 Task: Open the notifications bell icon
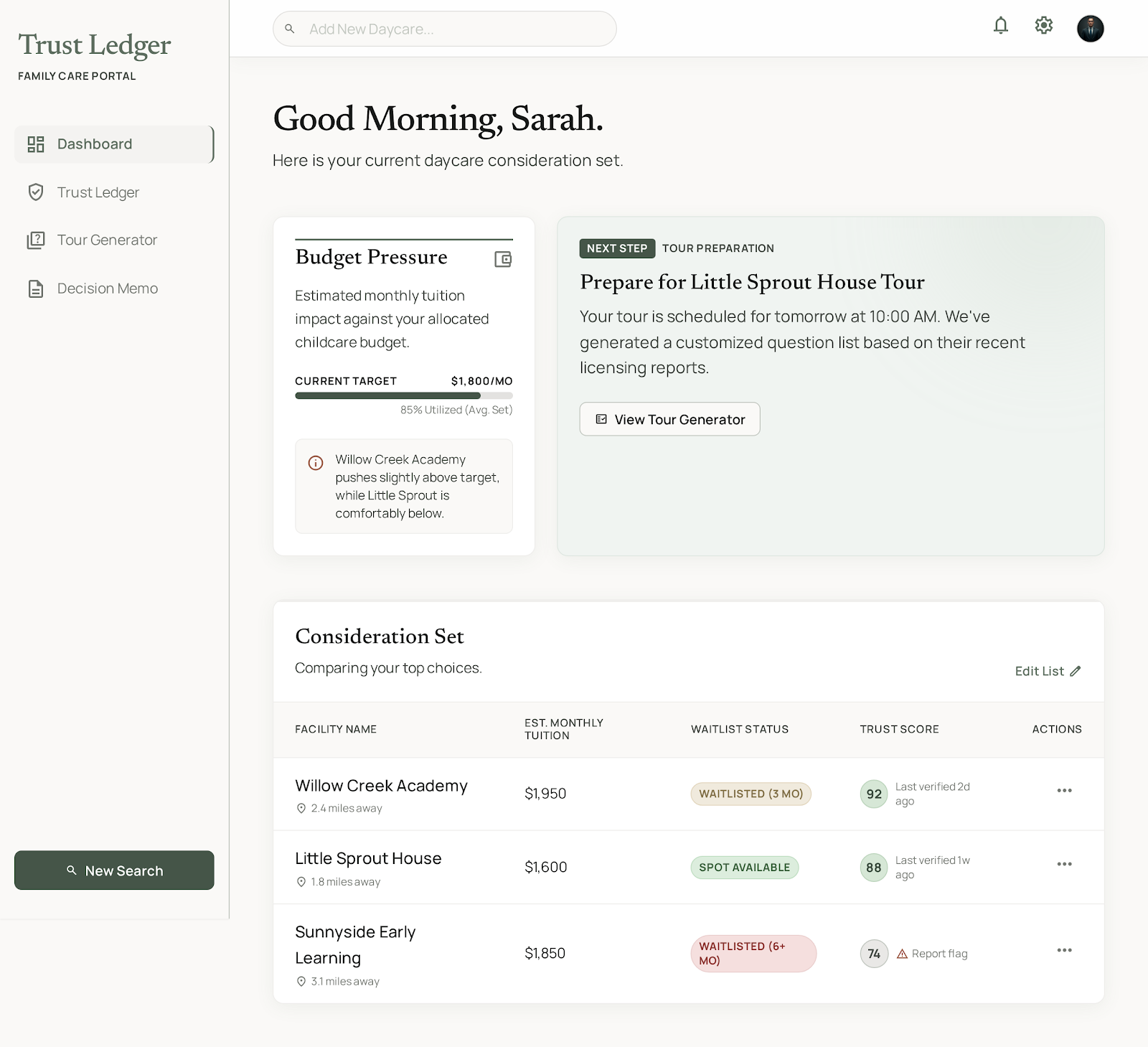tap(1001, 25)
